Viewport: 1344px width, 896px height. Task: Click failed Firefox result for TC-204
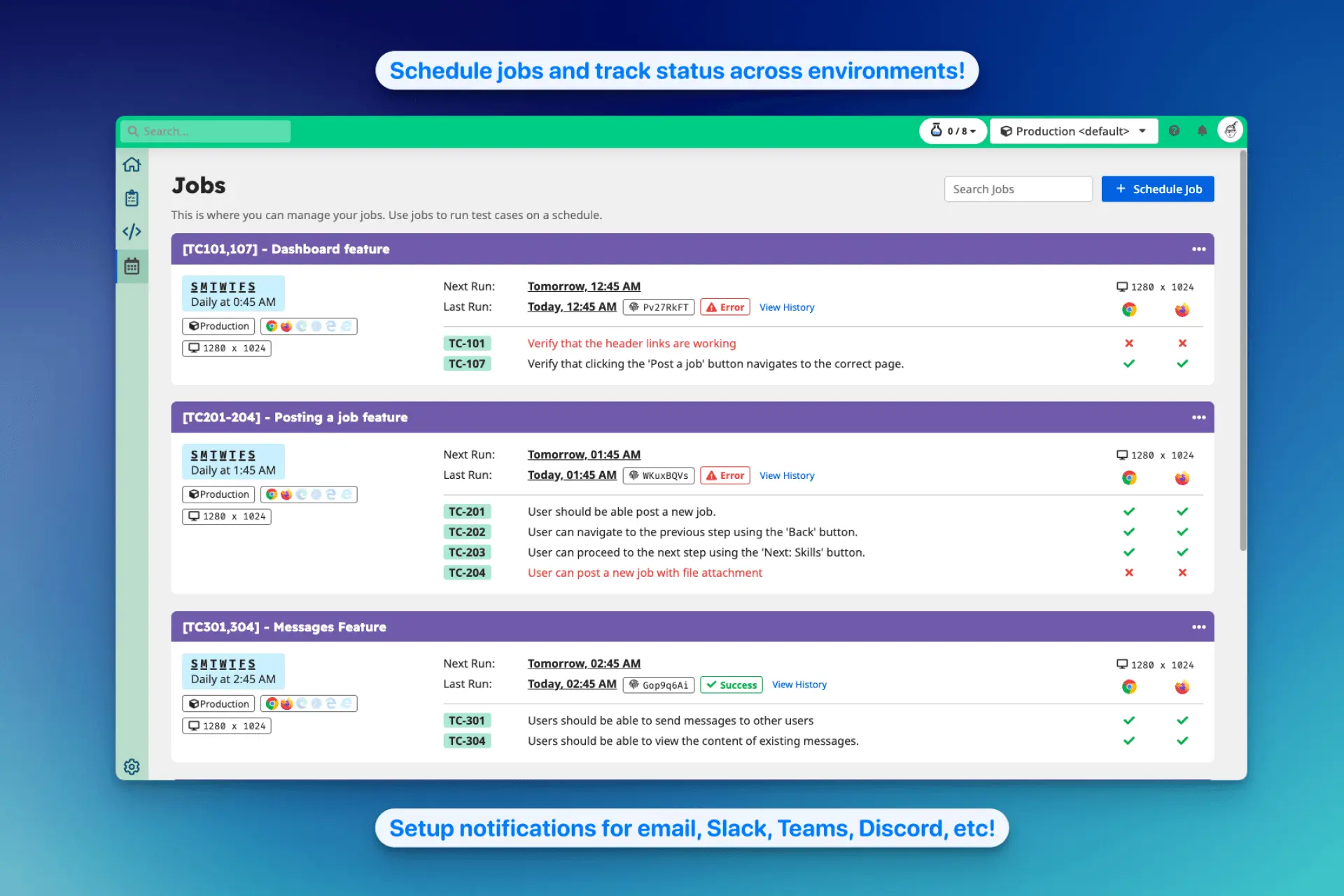pos(1182,573)
